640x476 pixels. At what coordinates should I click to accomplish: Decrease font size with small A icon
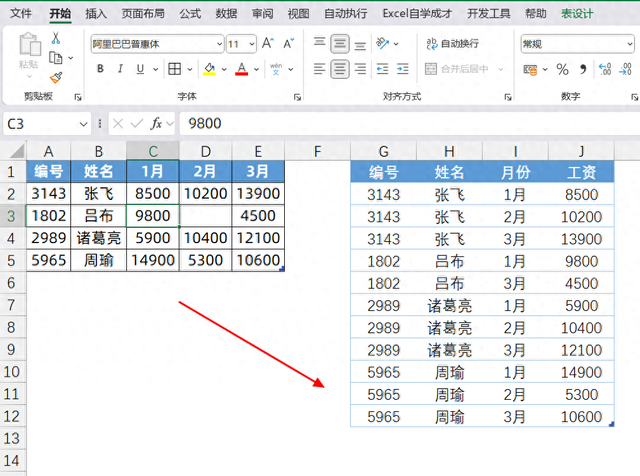point(289,43)
